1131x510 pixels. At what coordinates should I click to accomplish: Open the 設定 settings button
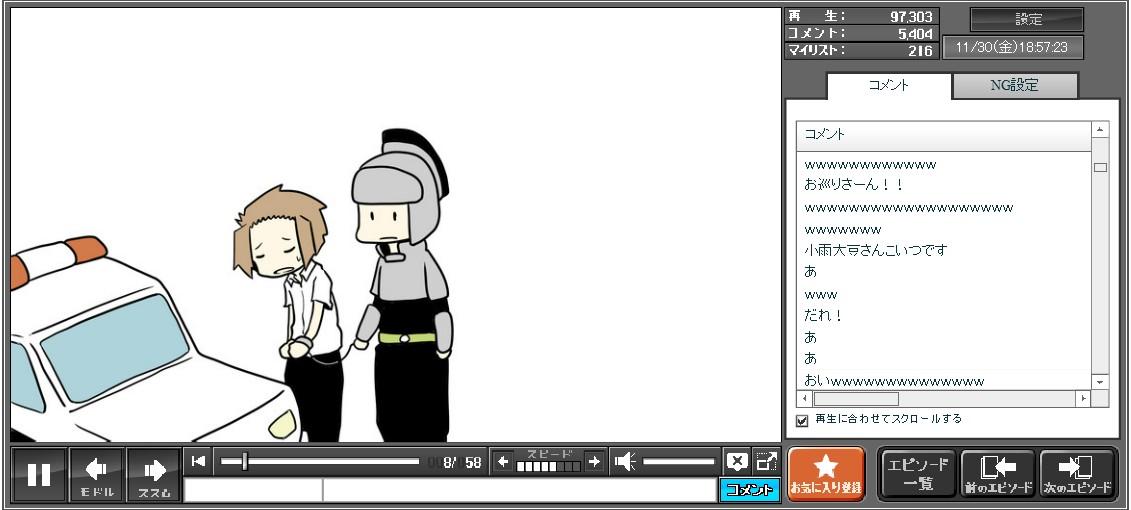pyautogui.click(x=1027, y=19)
